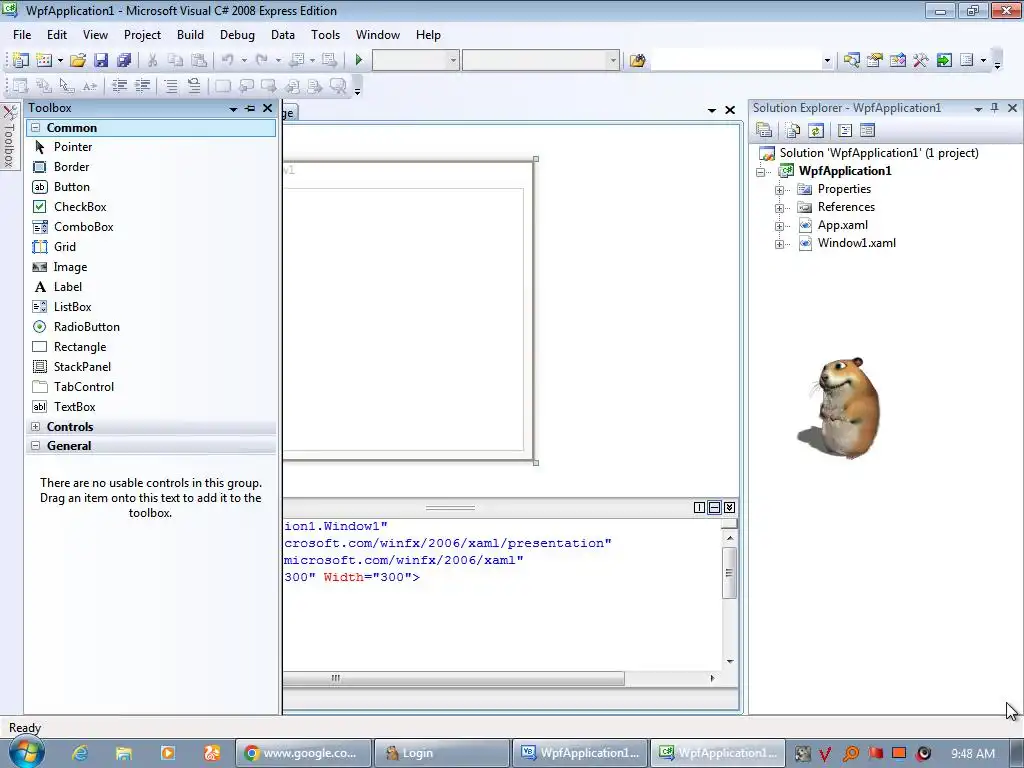Open Solution Explorer from toolbar icon
The image size is (1024, 768).
(851, 60)
